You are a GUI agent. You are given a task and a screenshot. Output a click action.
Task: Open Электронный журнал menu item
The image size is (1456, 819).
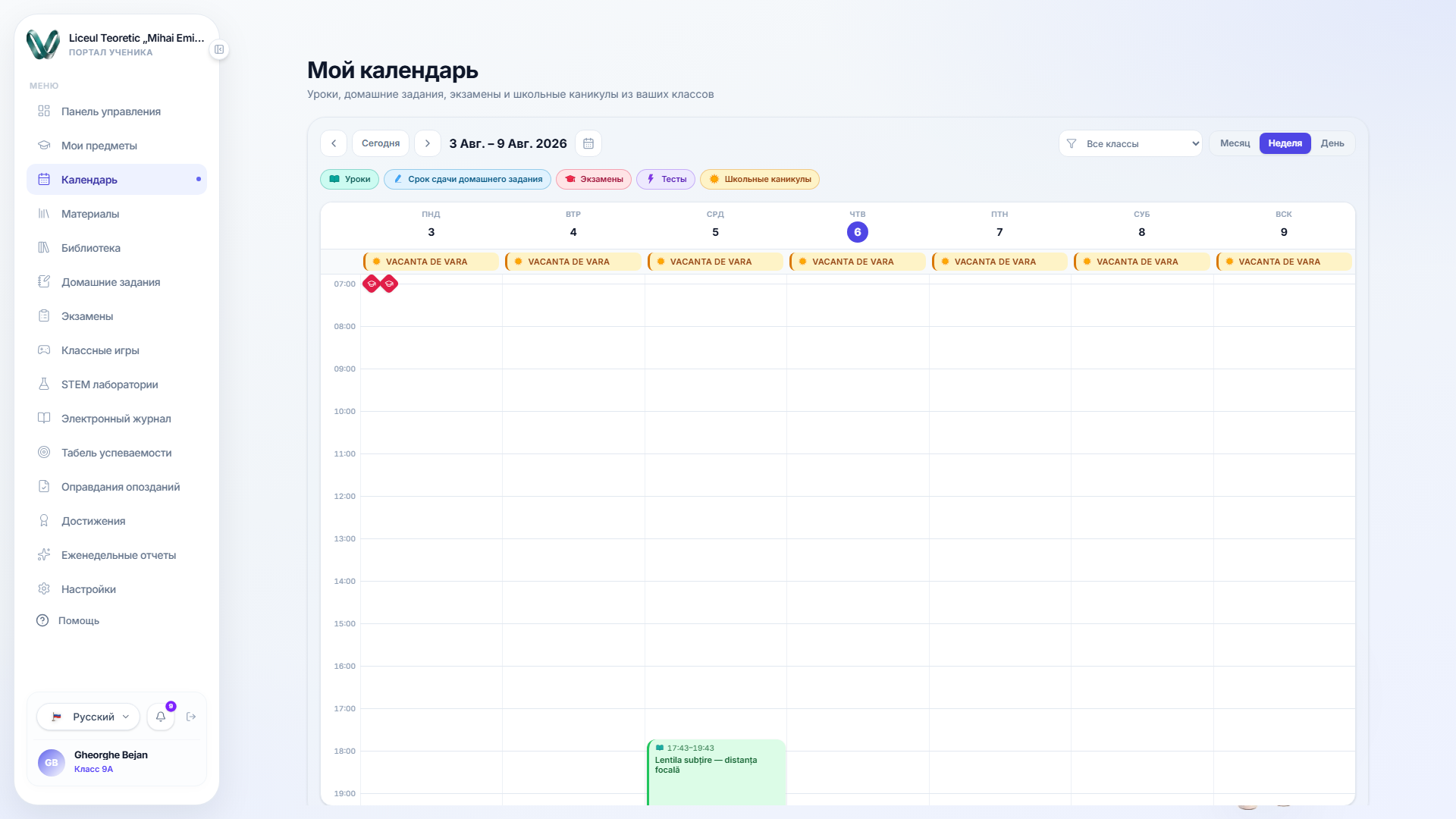coord(117,419)
